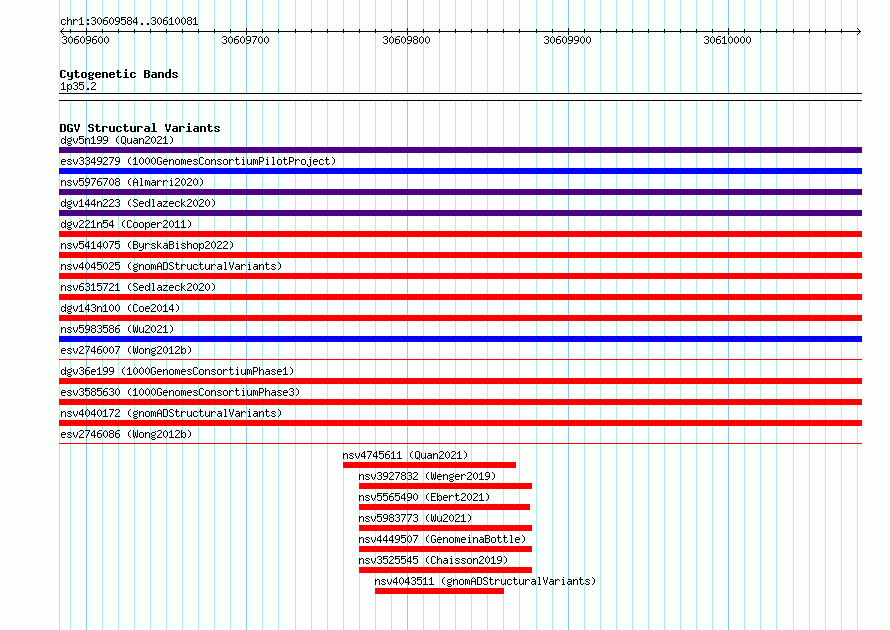Open nsv5414075 (ByrskaBishop2022) label

point(147,245)
